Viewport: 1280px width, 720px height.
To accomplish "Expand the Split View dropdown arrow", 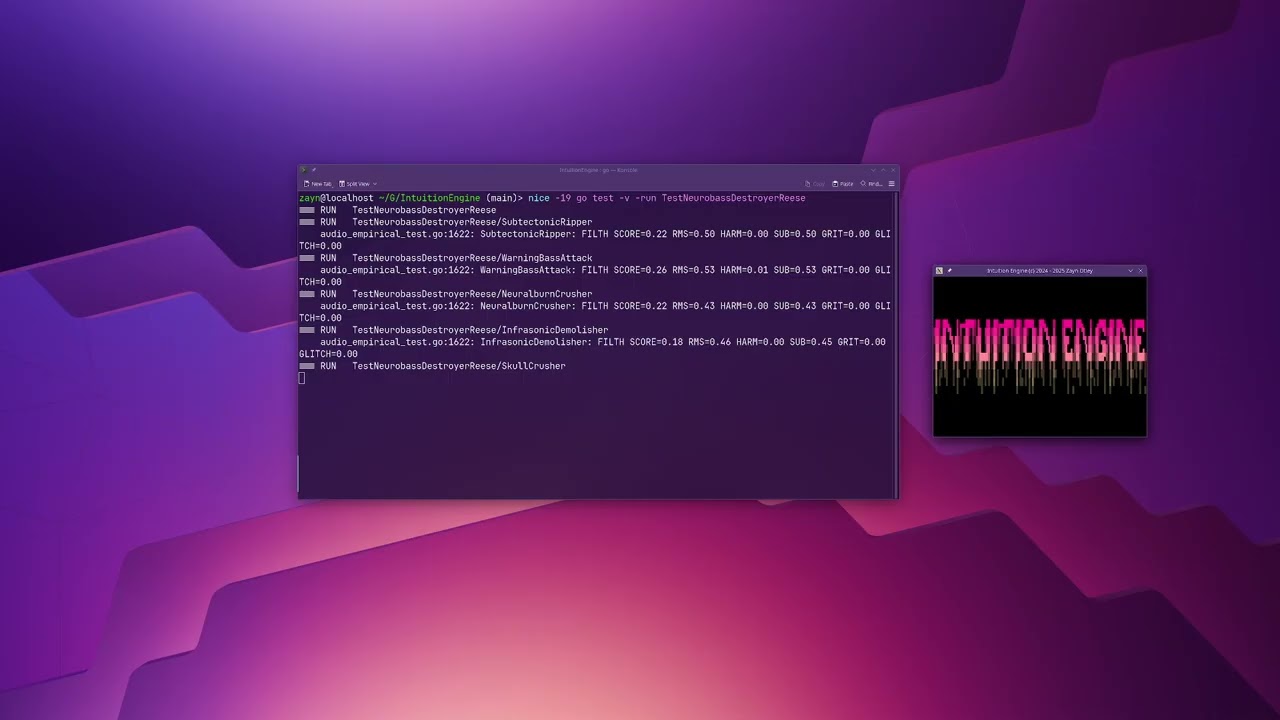I will pos(375,184).
